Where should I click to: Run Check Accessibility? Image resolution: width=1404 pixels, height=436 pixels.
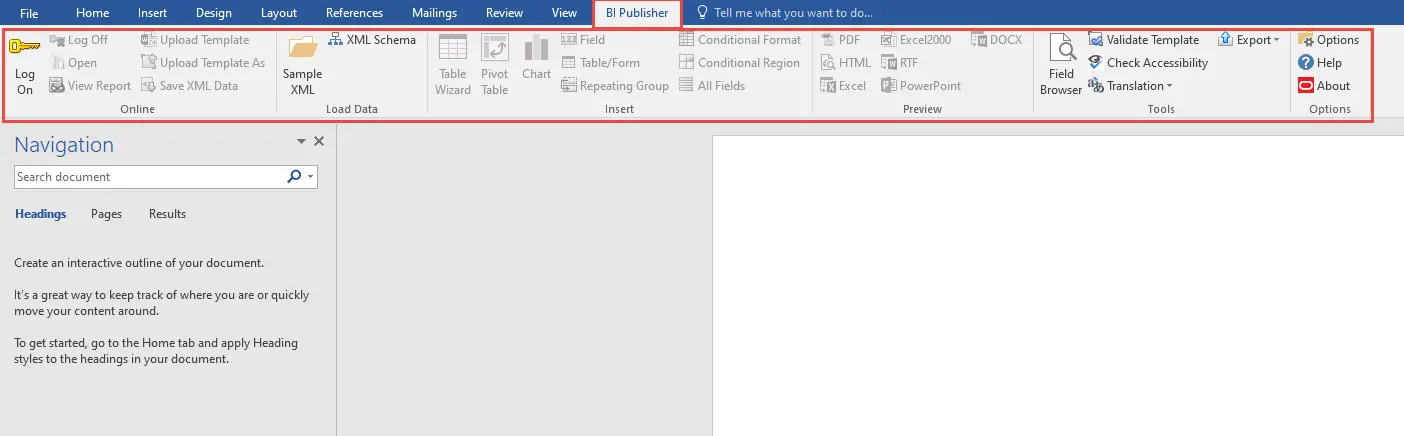click(x=1148, y=63)
